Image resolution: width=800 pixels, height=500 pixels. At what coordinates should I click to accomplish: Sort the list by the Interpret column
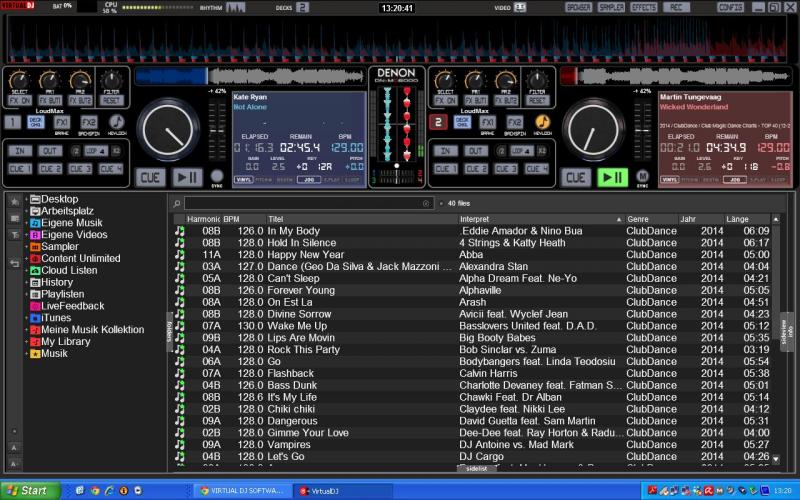[x=541, y=219]
